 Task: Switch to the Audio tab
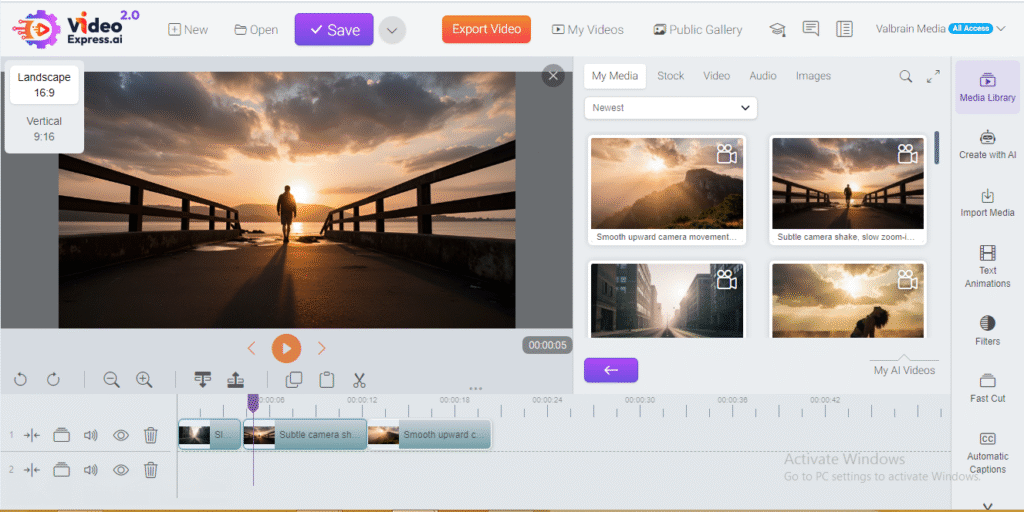(763, 76)
